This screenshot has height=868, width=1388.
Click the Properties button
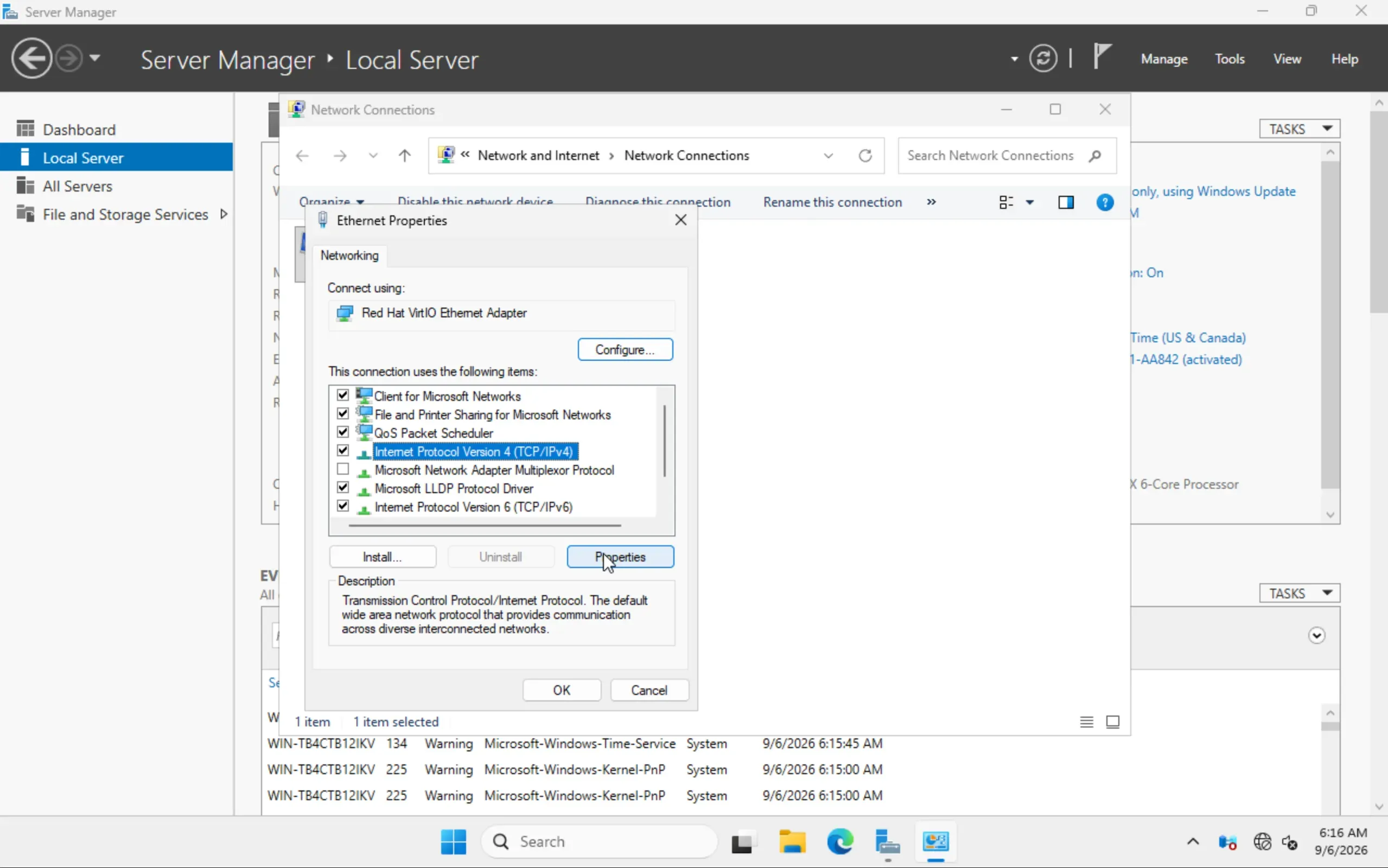620,557
